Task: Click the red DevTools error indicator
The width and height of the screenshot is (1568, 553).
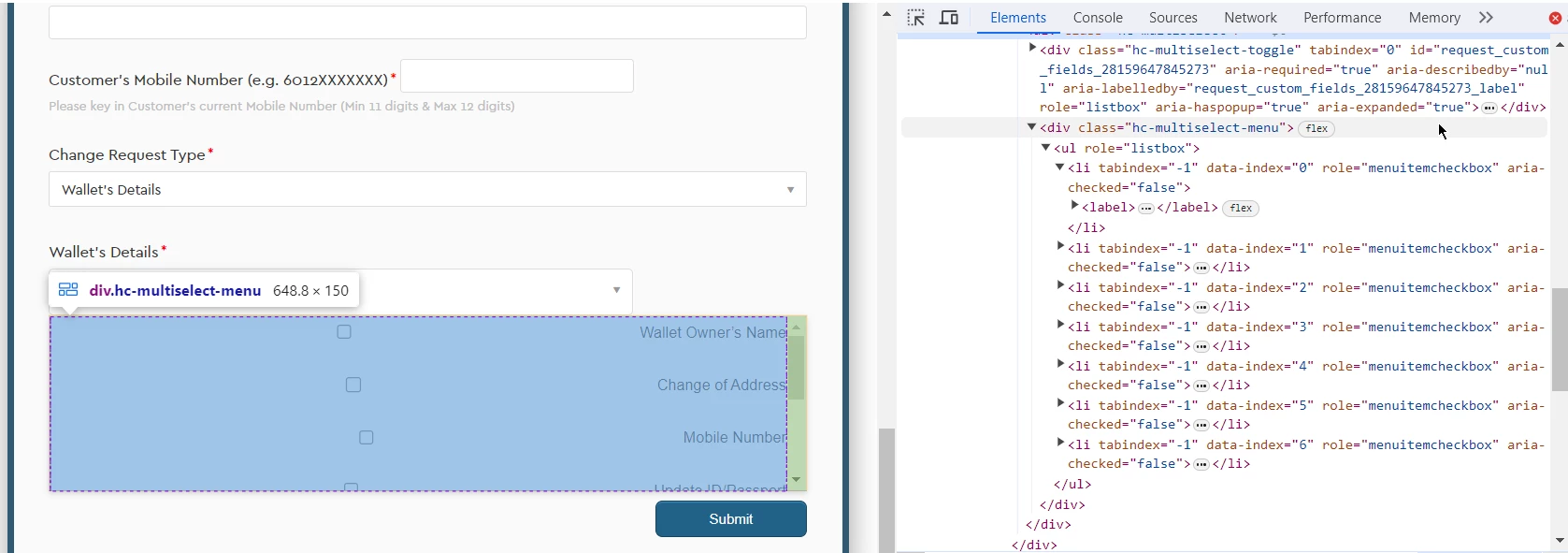Action: coord(1556,18)
